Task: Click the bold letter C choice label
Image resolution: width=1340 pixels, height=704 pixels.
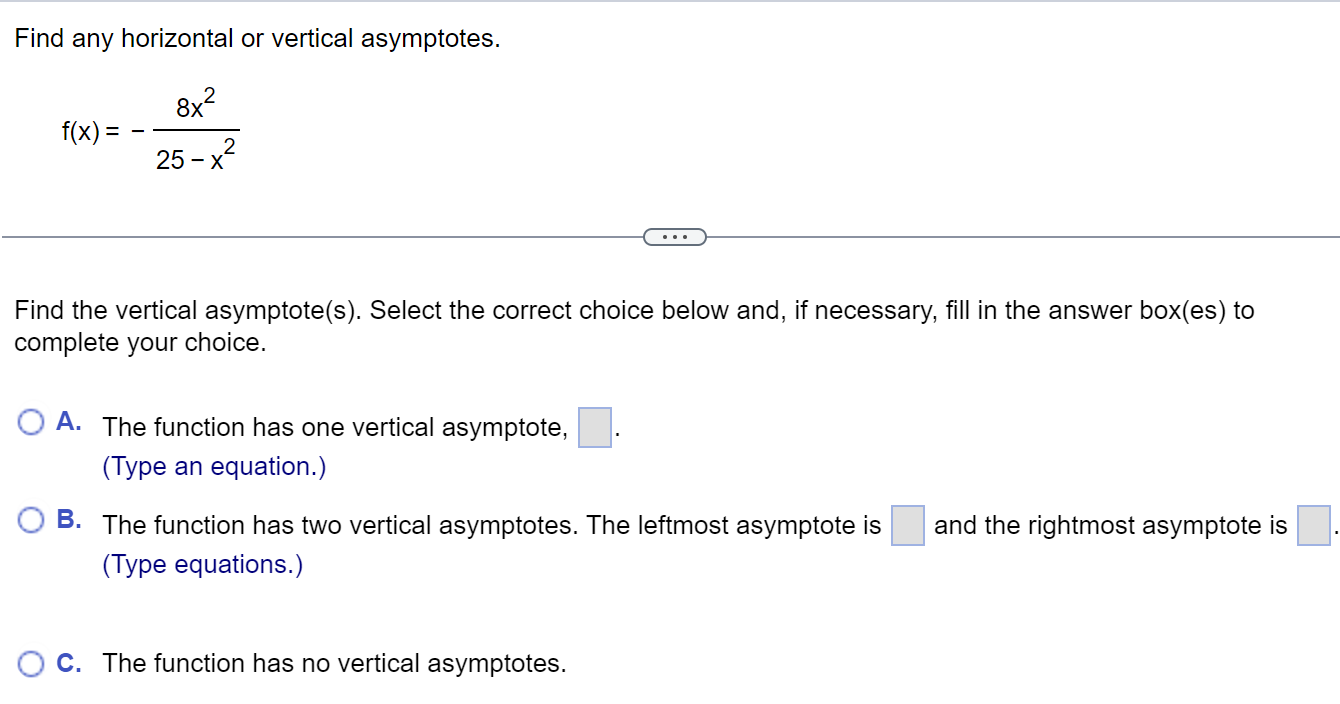Action: tap(69, 662)
